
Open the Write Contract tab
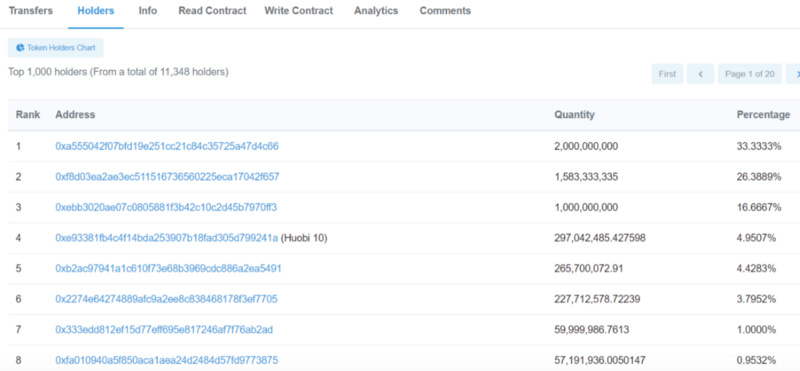click(x=298, y=11)
